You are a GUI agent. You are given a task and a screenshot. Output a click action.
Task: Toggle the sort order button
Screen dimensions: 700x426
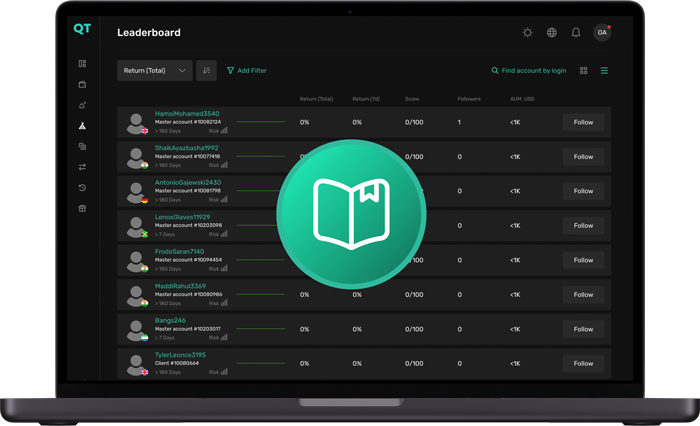206,71
